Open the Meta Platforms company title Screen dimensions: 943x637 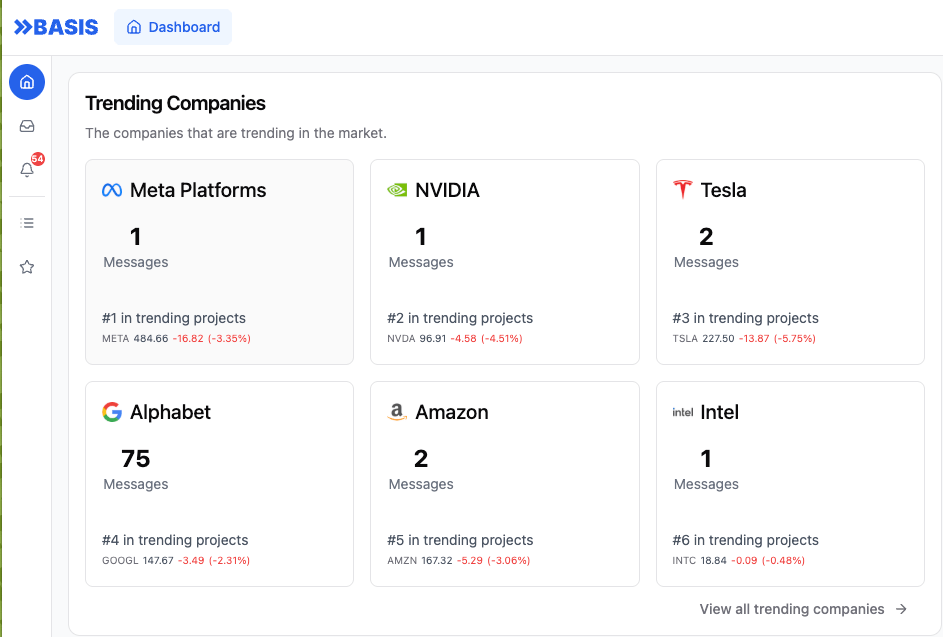[x=198, y=190]
